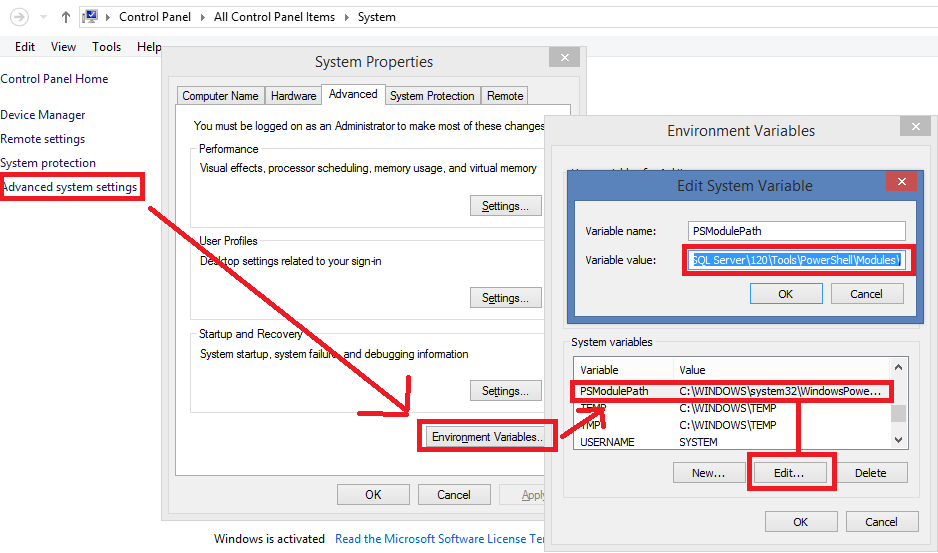Click the system variables scrollbar thumb
The height and width of the screenshot is (553, 938).
[x=898, y=413]
